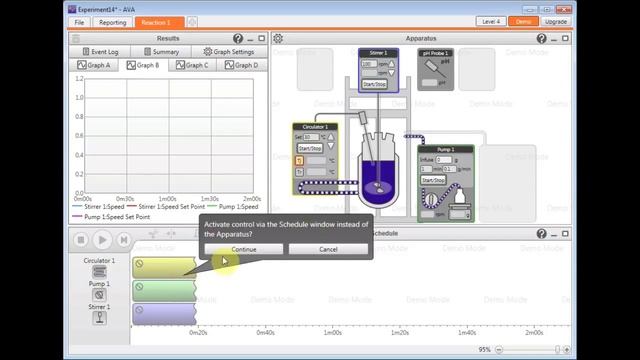Toggle Circulator 1 Tj mode
Viewport: 640px width, 360px height.
(299, 161)
